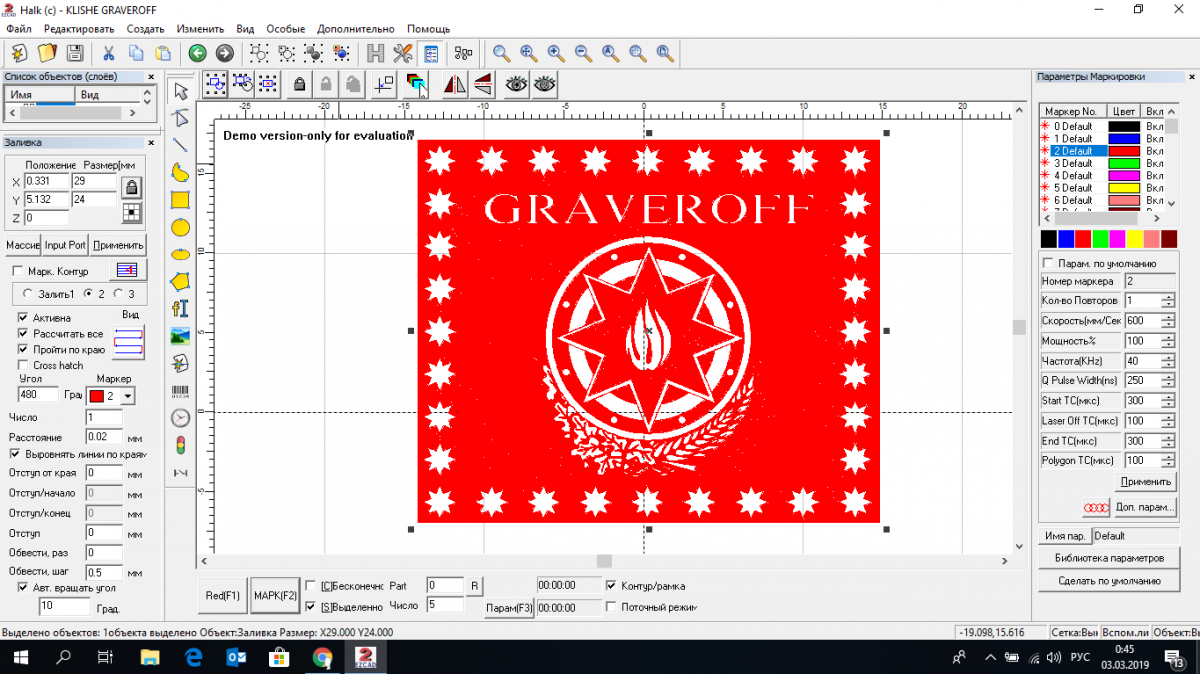Viewport: 1200px width, 674px height.
Task: Open the Создать menu
Action: coord(146,29)
